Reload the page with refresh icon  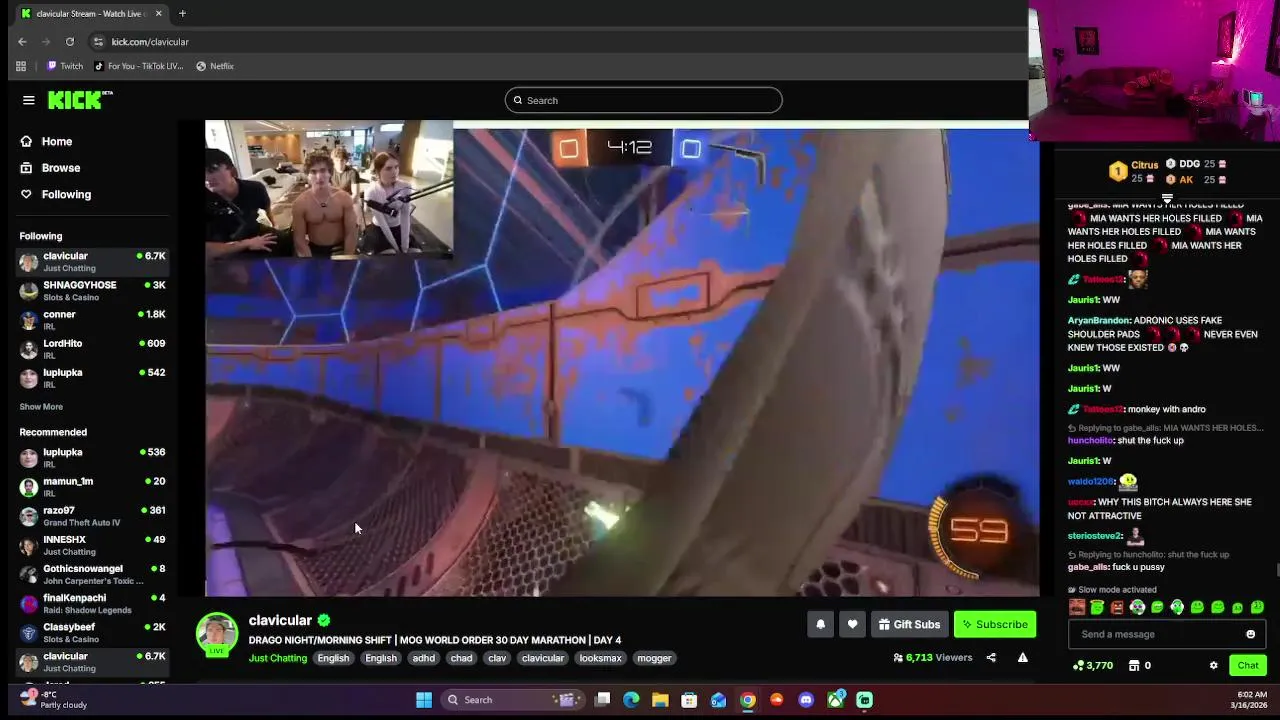pos(70,41)
